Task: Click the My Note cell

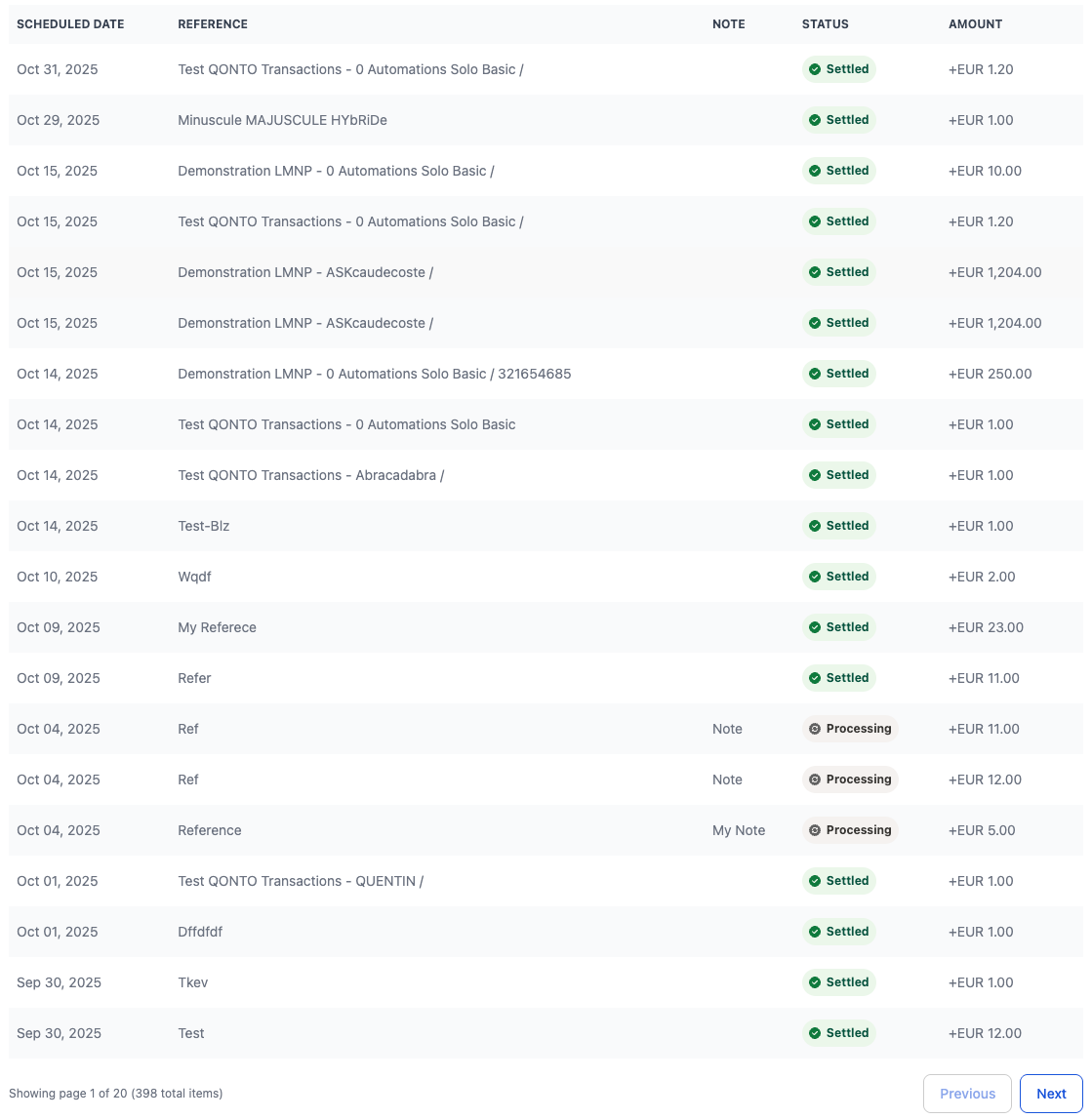Action: pos(739,830)
